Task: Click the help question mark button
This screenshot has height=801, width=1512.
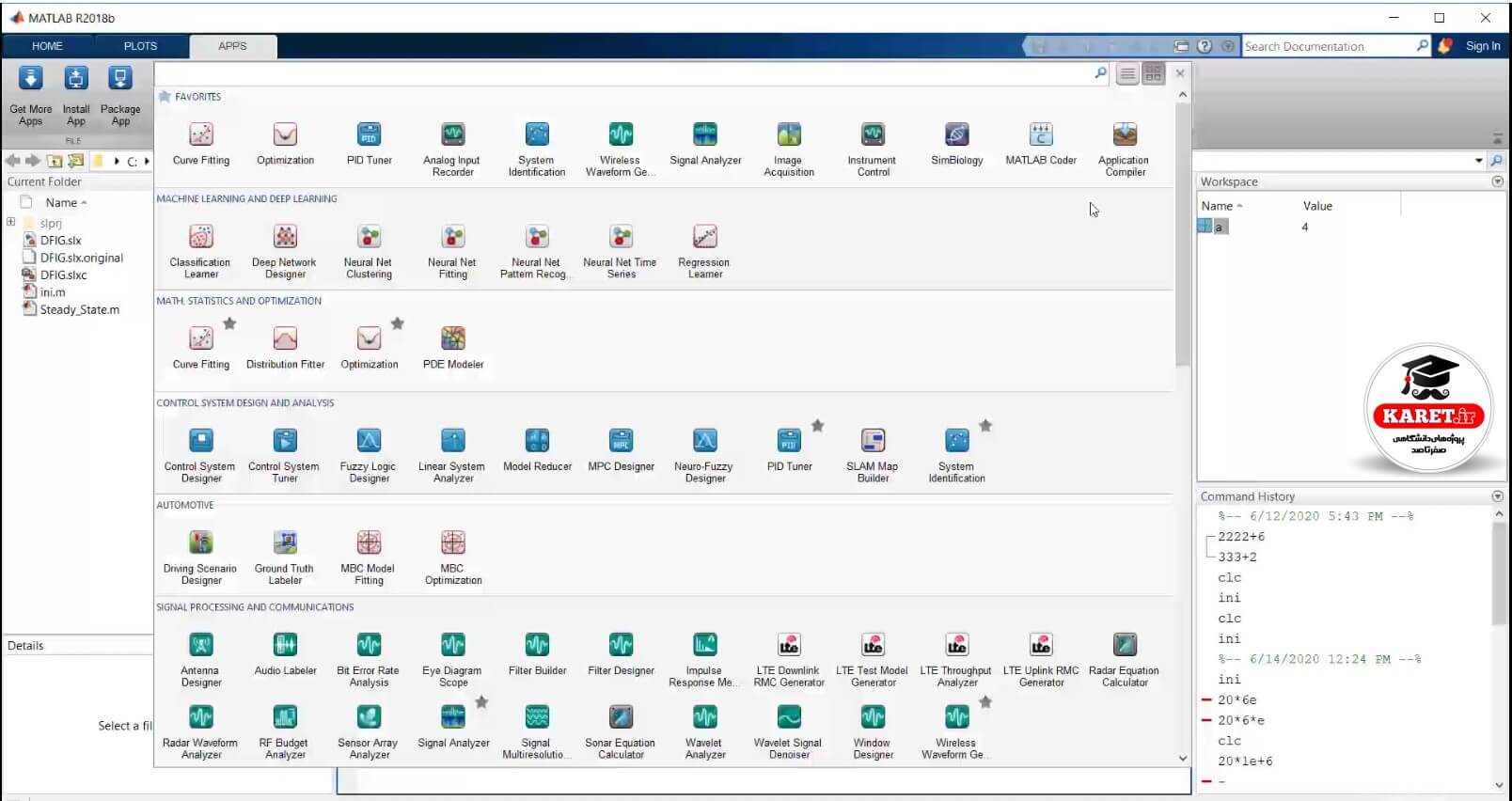Action: (1205, 46)
